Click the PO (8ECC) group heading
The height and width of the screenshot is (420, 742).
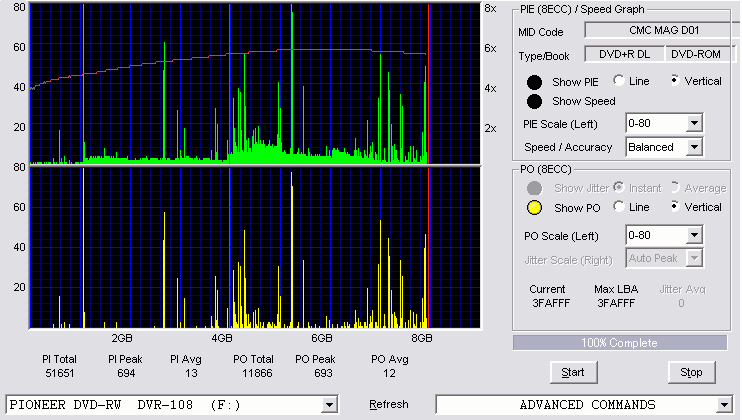point(546,169)
